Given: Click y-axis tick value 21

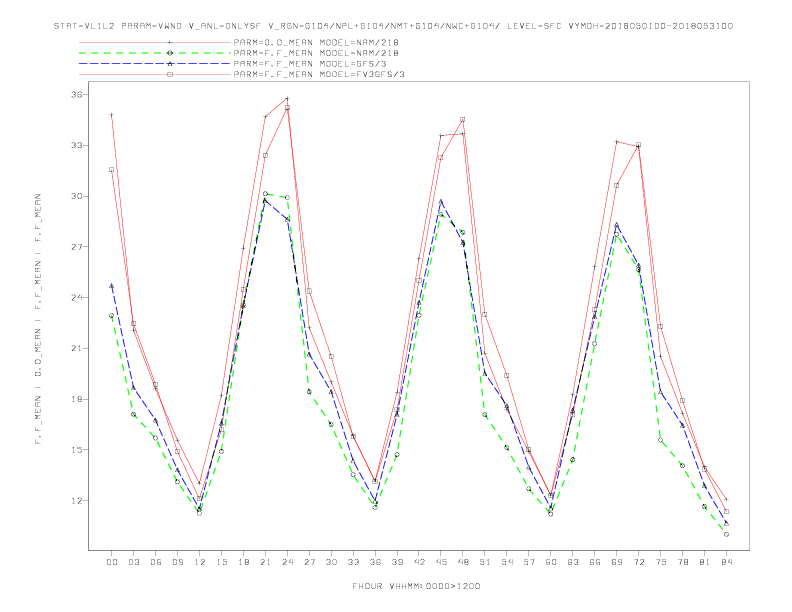Looking at the screenshot, I should [77, 348].
